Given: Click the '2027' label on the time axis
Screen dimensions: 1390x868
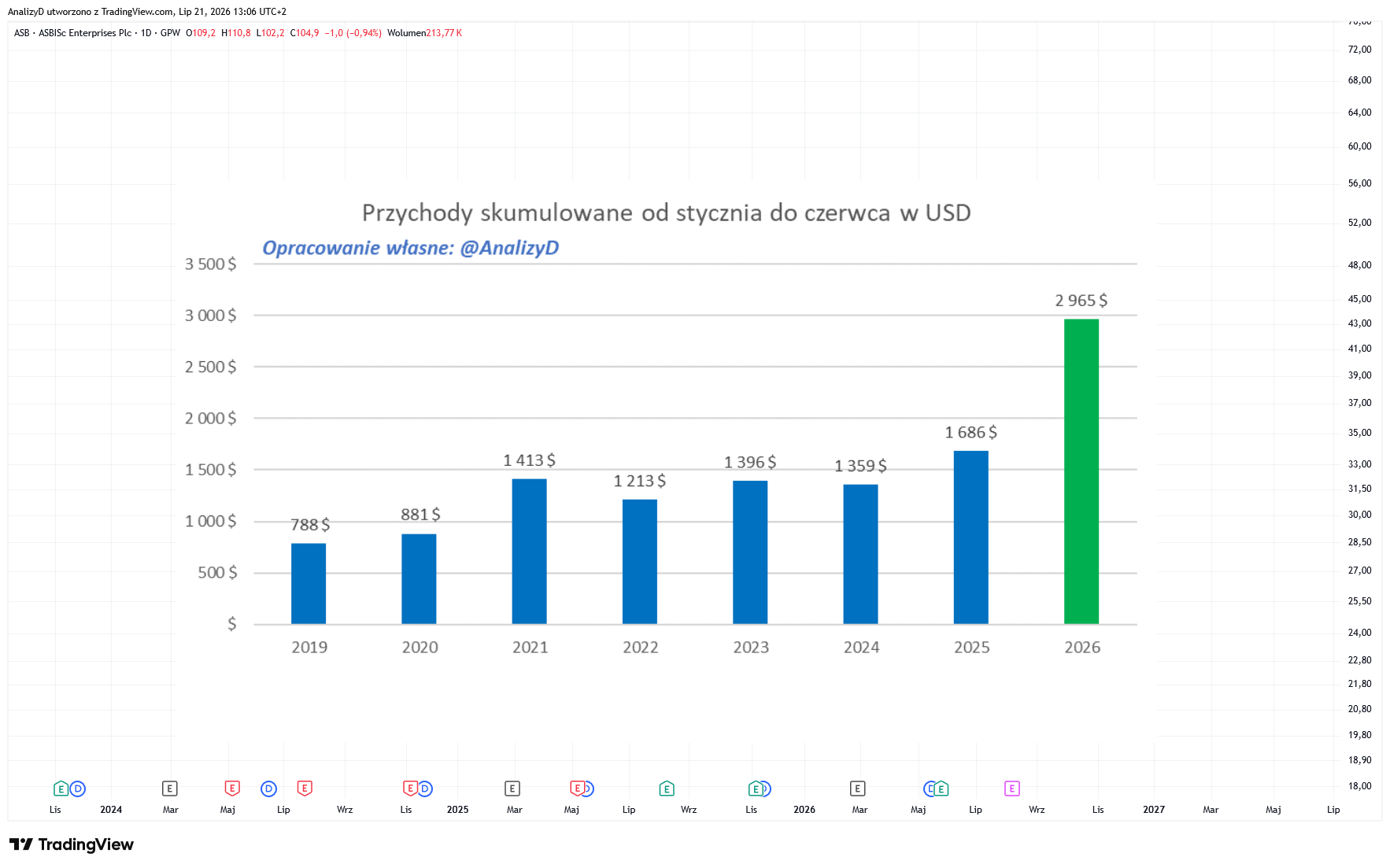Looking at the screenshot, I should click(x=1154, y=810).
